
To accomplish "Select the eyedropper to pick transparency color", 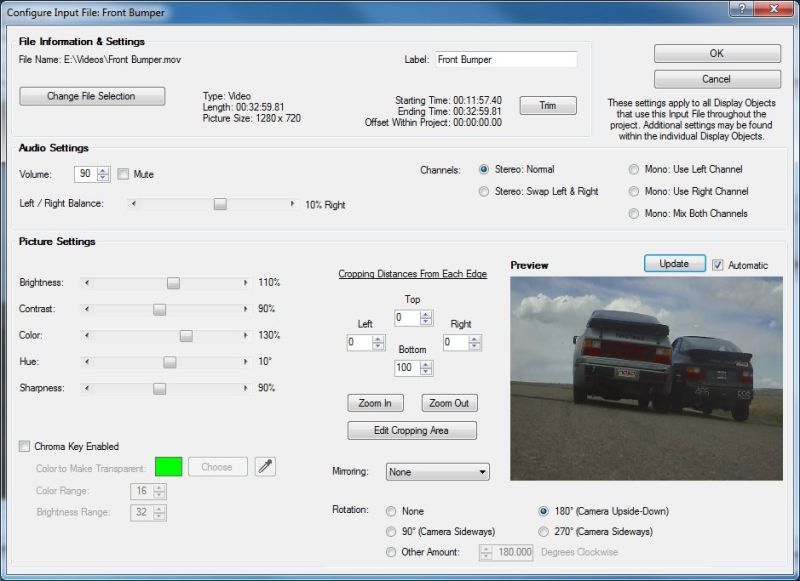I will point(264,466).
